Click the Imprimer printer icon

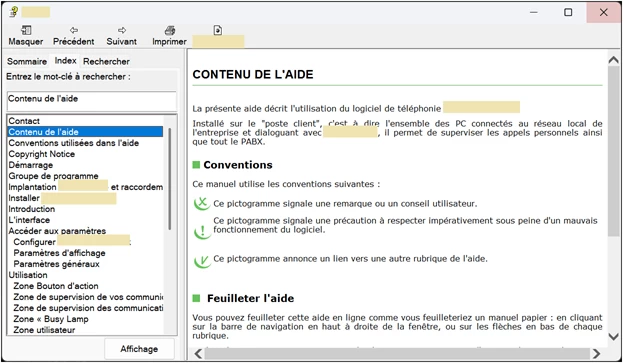pos(170,30)
